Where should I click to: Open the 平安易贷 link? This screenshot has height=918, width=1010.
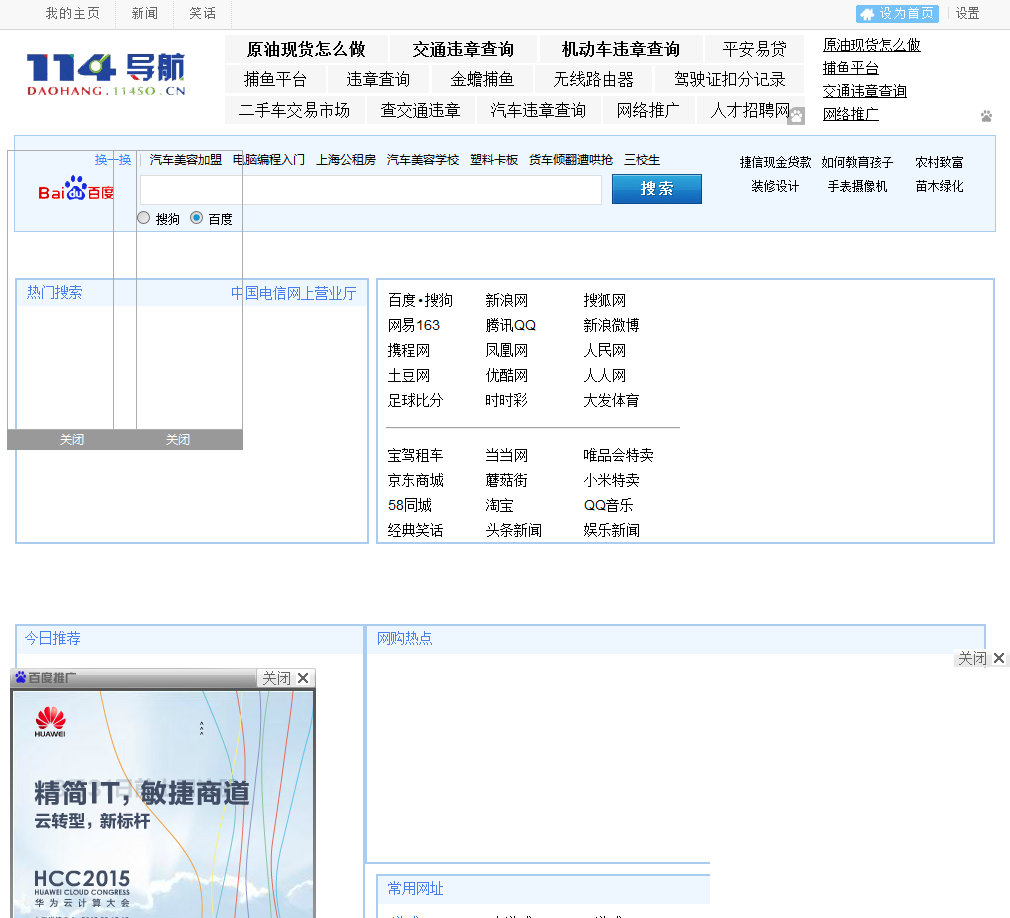point(754,50)
